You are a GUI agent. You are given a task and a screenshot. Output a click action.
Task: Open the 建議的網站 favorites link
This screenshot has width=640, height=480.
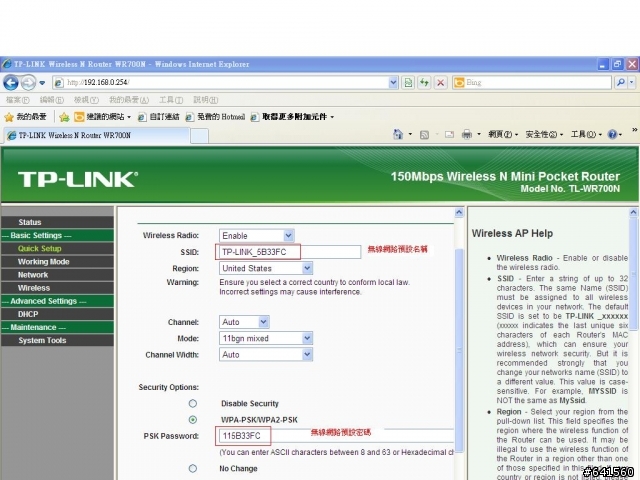tap(102, 117)
